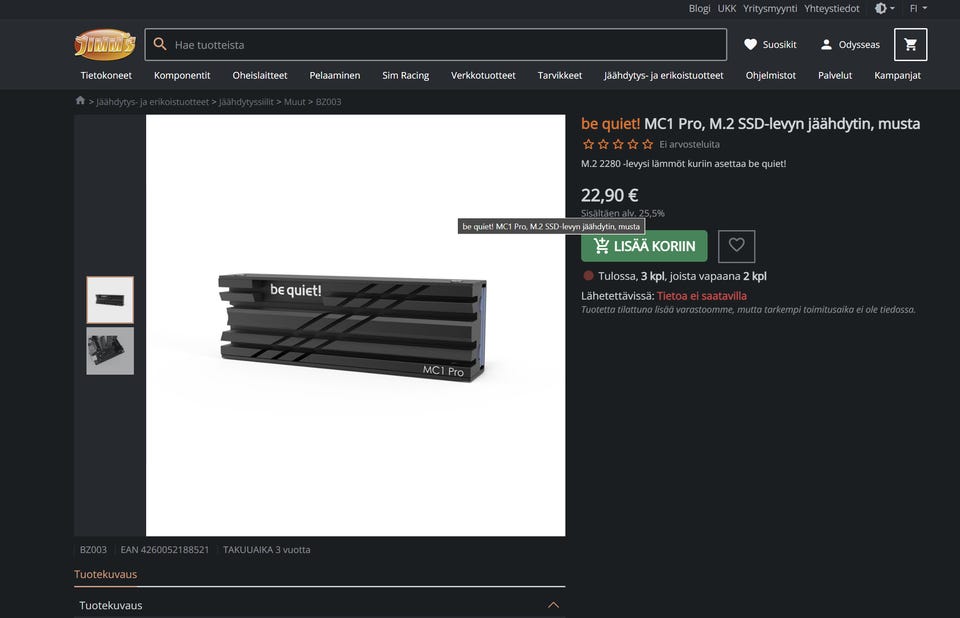Open the Yhteystiedot link
960x618 pixels.
pos(831,9)
